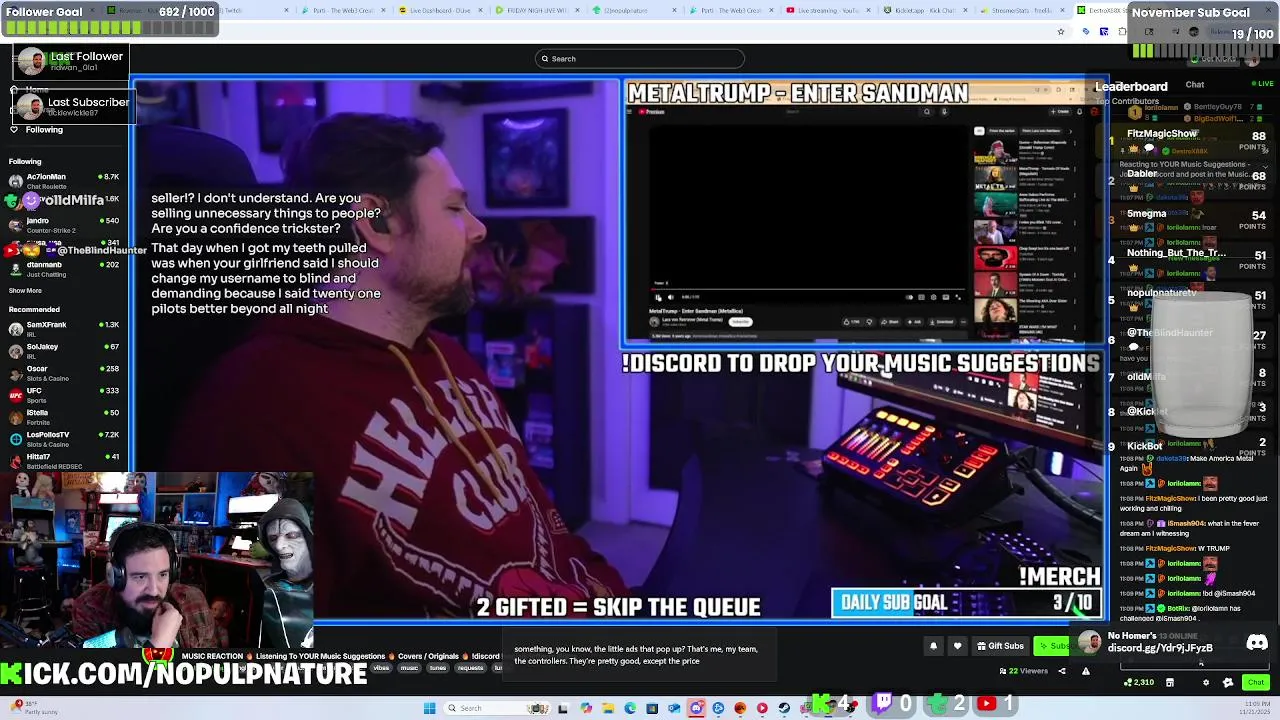Click FitzMagicShow on the leaderboard

pos(1161,133)
